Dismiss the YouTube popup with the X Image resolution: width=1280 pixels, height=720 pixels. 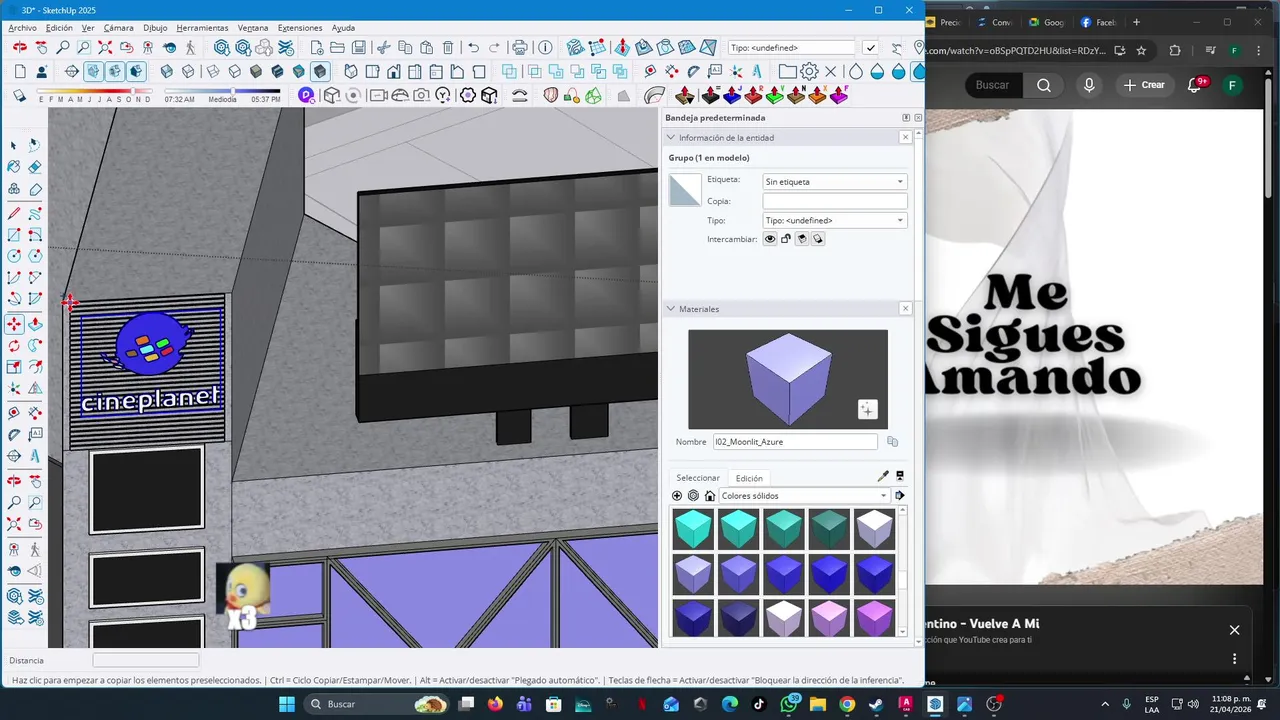[1234, 630]
